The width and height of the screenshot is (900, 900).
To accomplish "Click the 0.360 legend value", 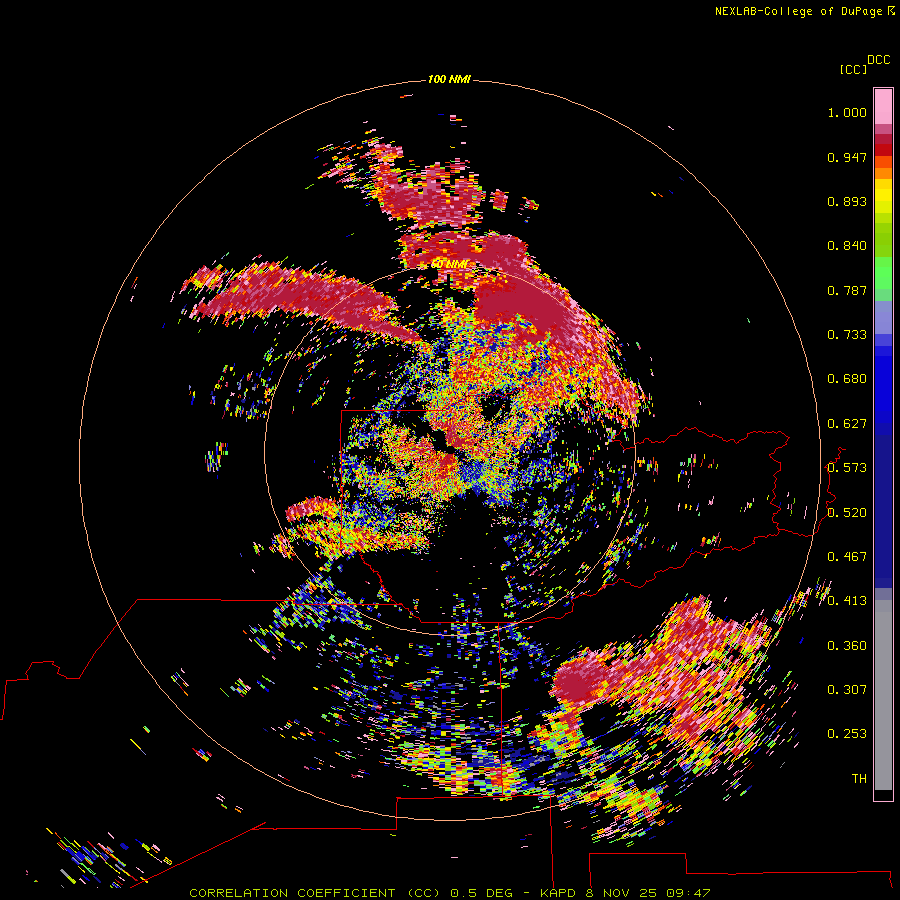I will click(x=847, y=646).
